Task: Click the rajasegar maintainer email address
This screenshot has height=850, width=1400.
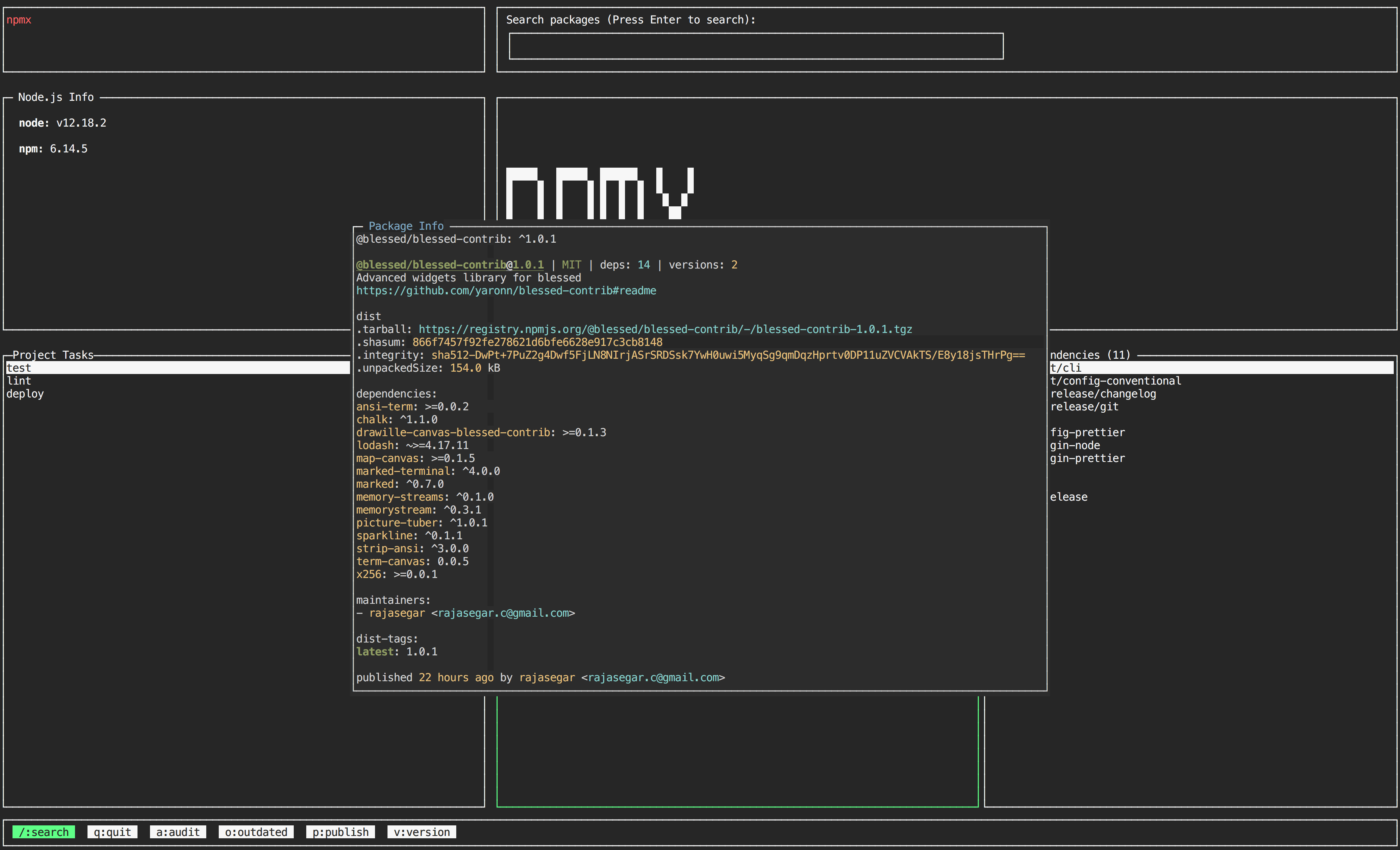Action: [503, 613]
